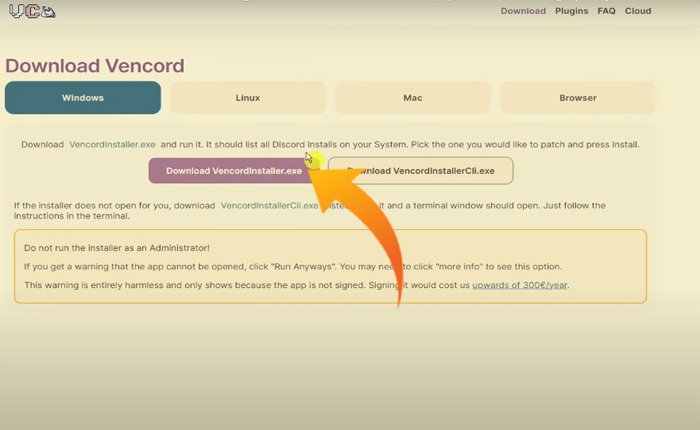Screen dimensions: 700x430
Task: Click the "This warning is entirely harmless" text
Action: pos(200,285)
